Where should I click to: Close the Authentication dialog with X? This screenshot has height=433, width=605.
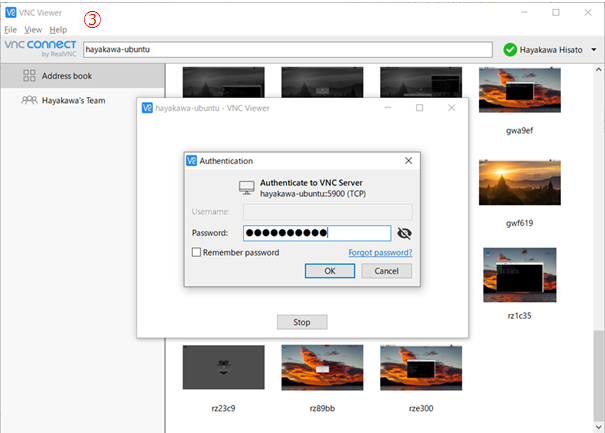pos(408,160)
